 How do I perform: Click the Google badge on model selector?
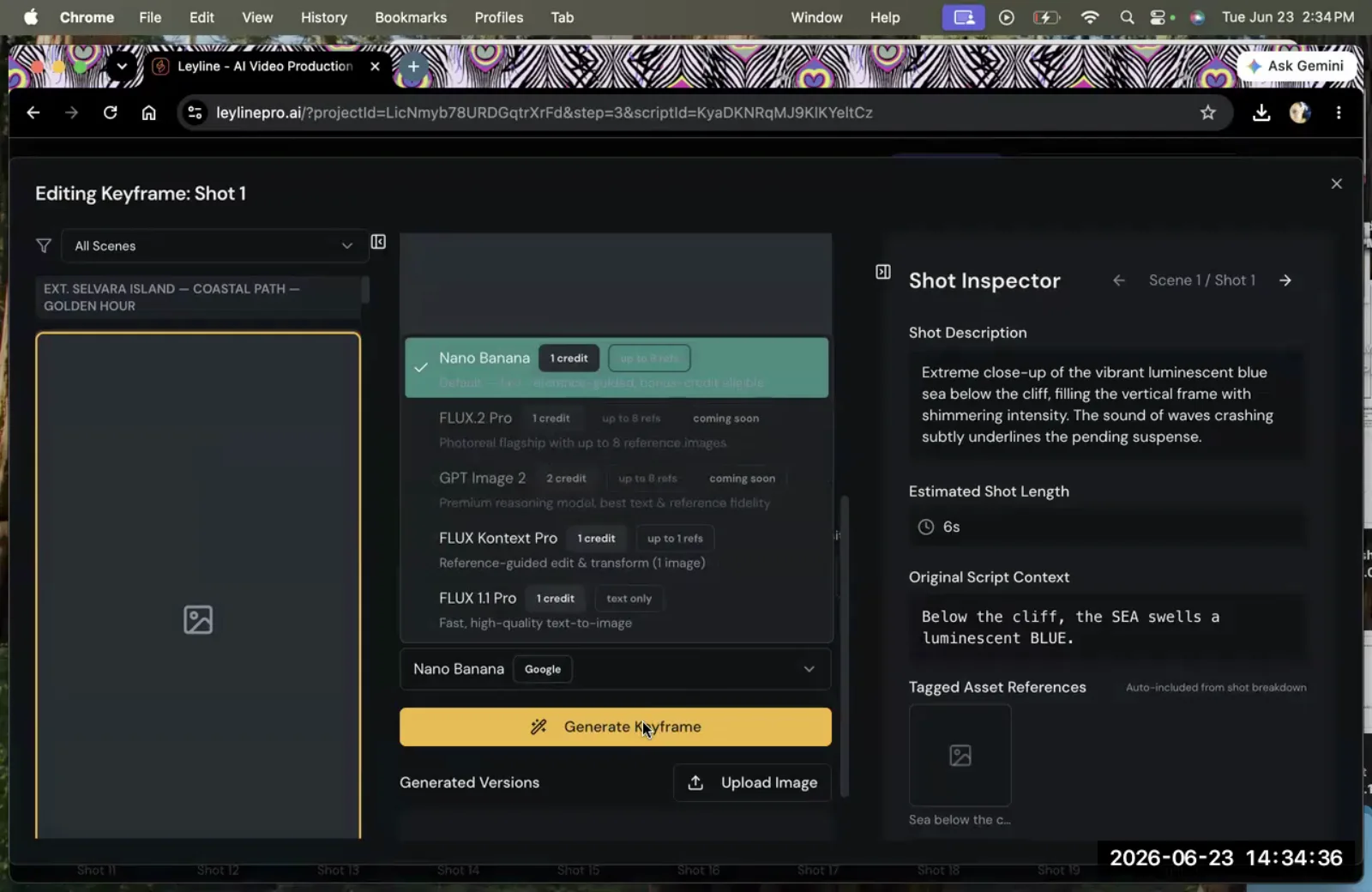(543, 669)
